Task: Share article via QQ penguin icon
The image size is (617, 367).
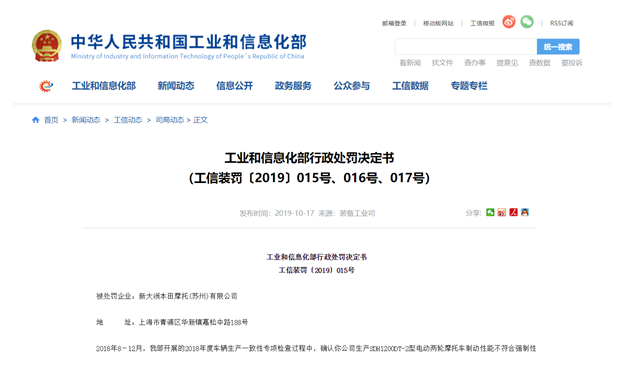Action: pos(525,212)
